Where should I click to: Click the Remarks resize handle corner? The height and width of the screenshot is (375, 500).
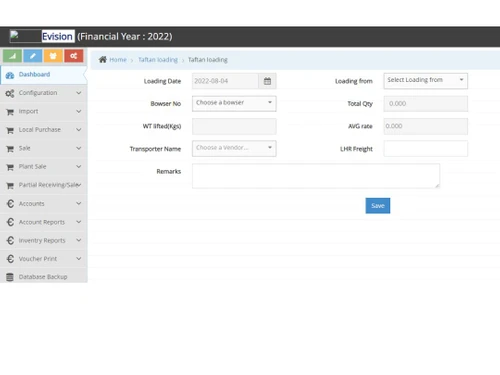tap(437, 186)
